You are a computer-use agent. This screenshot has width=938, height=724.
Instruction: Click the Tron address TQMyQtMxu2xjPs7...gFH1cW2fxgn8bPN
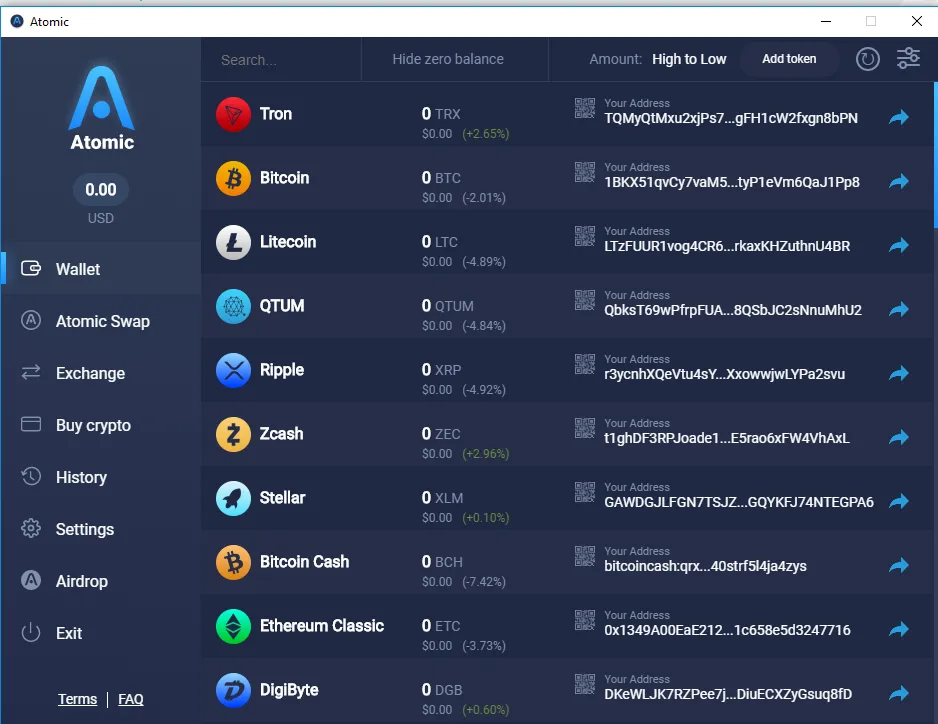(x=730, y=118)
